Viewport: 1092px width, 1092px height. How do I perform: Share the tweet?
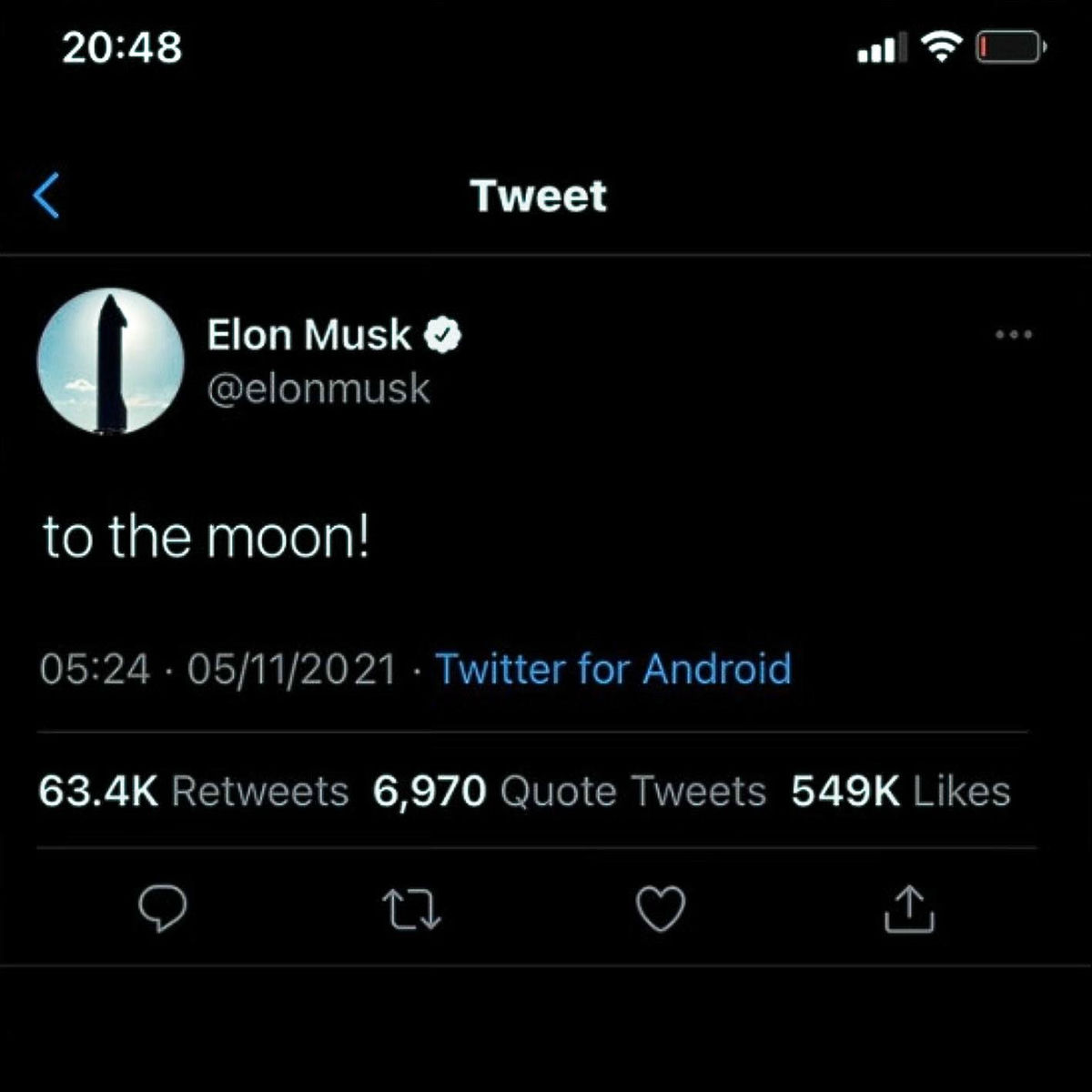[910, 907]
